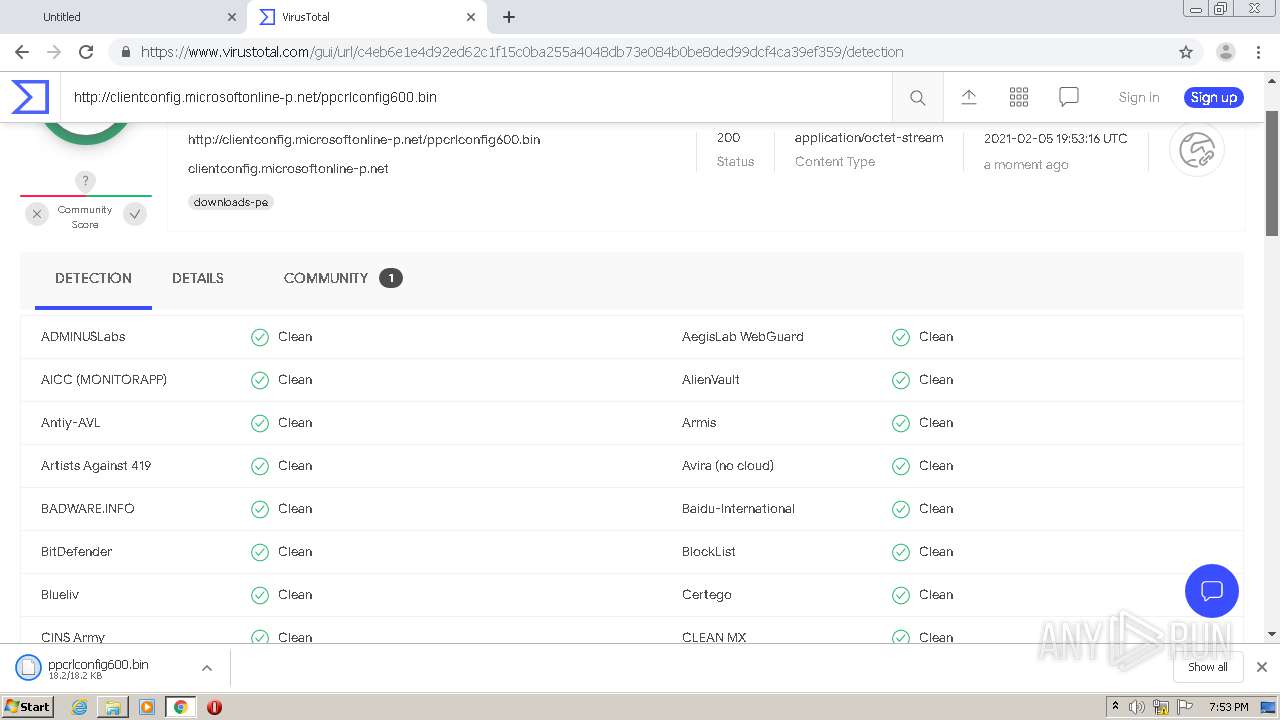Image resolution: width=1280 pixels, height=720 pixels.
Task: Open the Chrome profile avatar icon
Action: (1225, 52)
